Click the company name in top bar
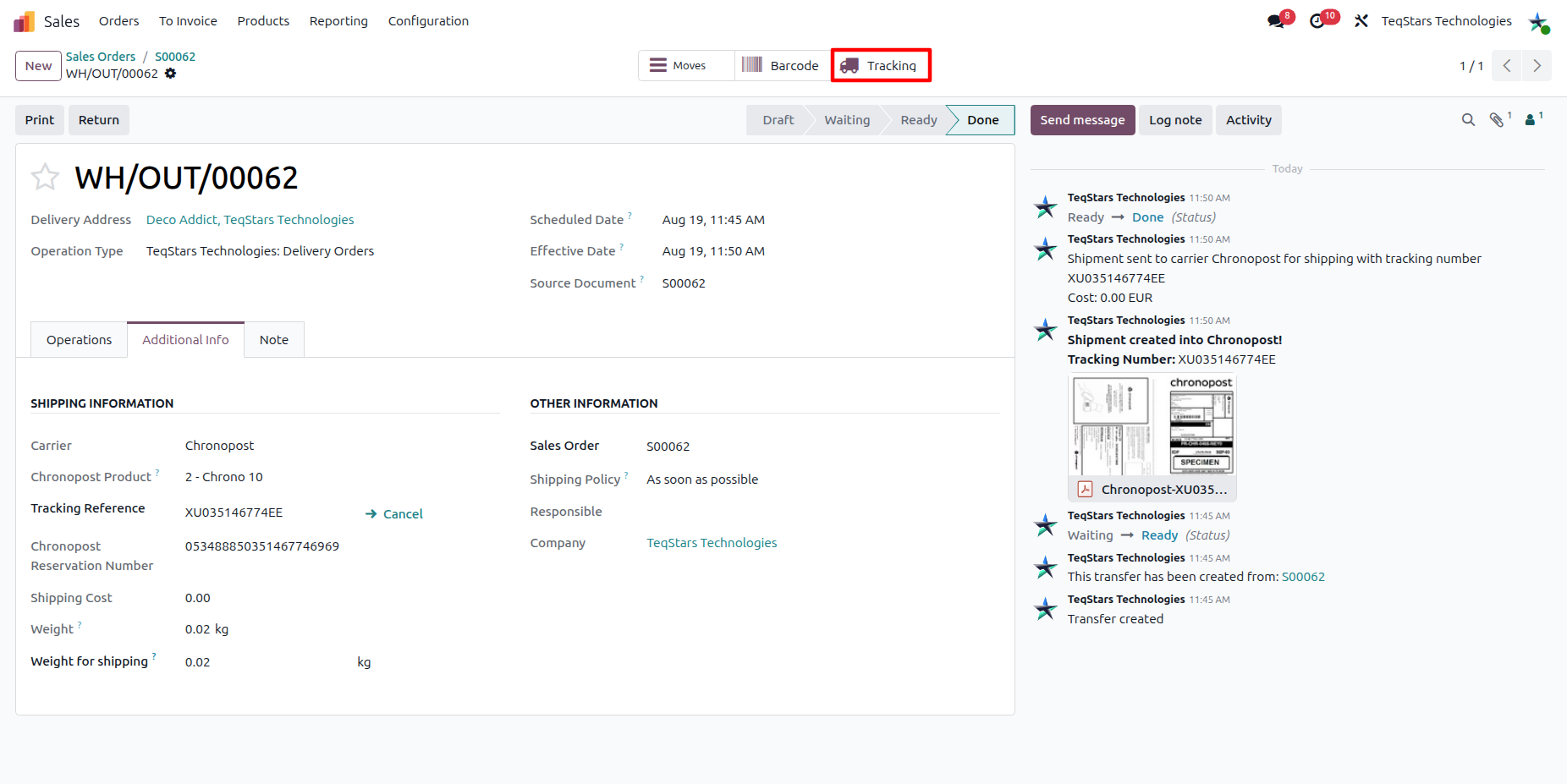Image resolution: width=1567 pixels, height=784 pixels. 1447,21
